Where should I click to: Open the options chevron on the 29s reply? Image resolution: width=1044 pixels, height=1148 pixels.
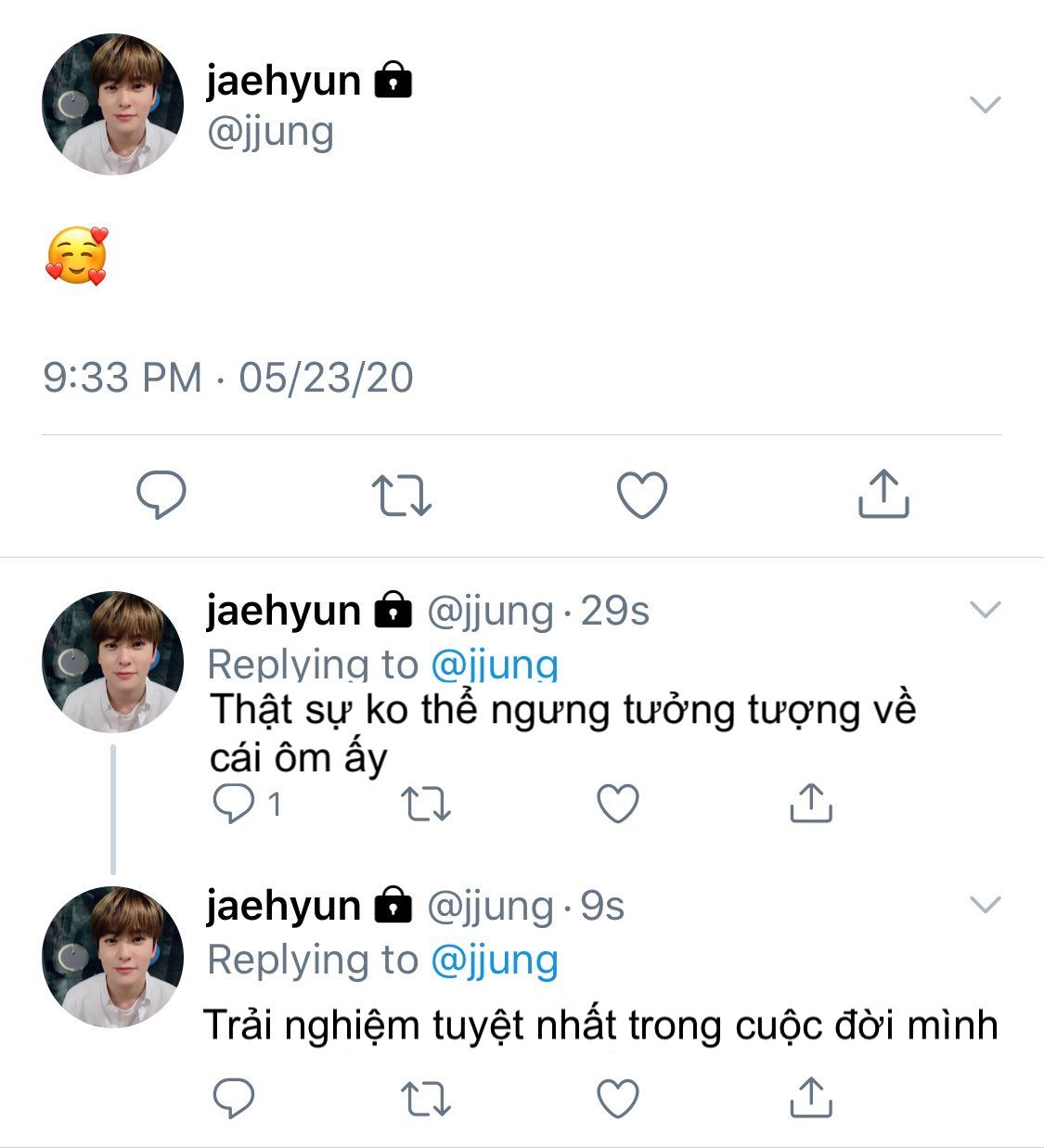[x=986, y=609]
